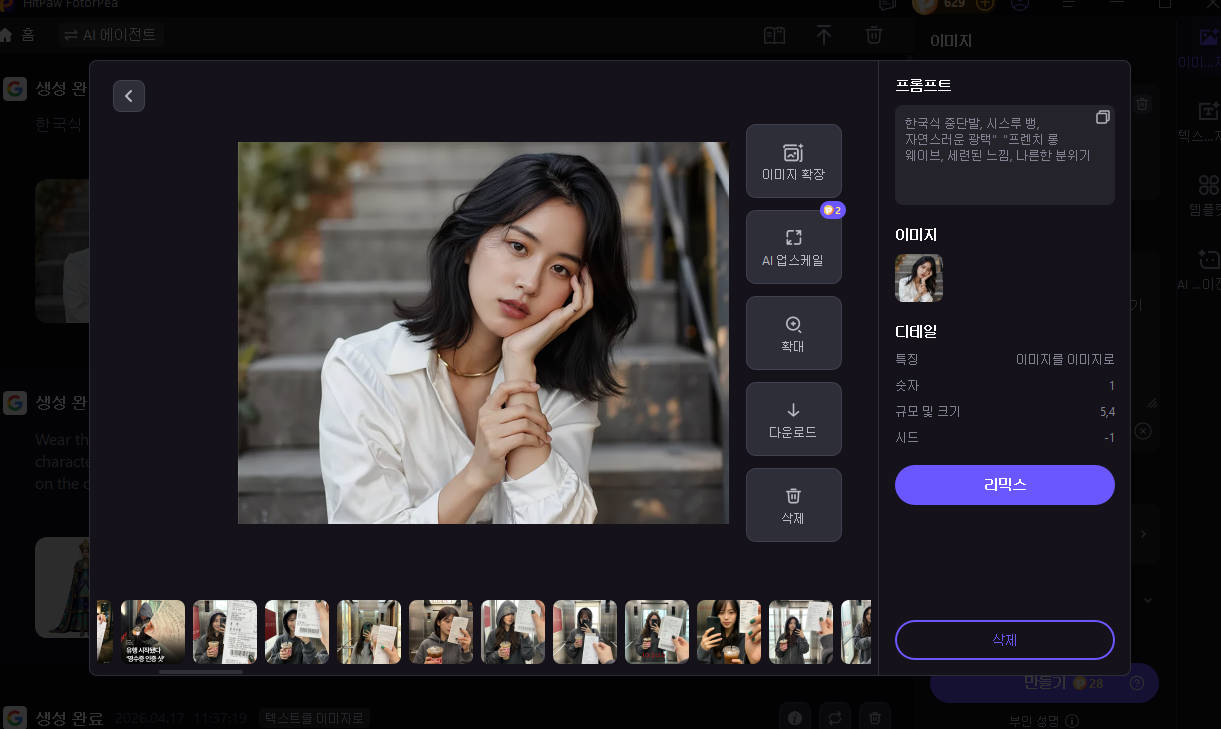Copy the prompt text with the copy icon
Screen dimensions: 1221x729
point(1103,117)
